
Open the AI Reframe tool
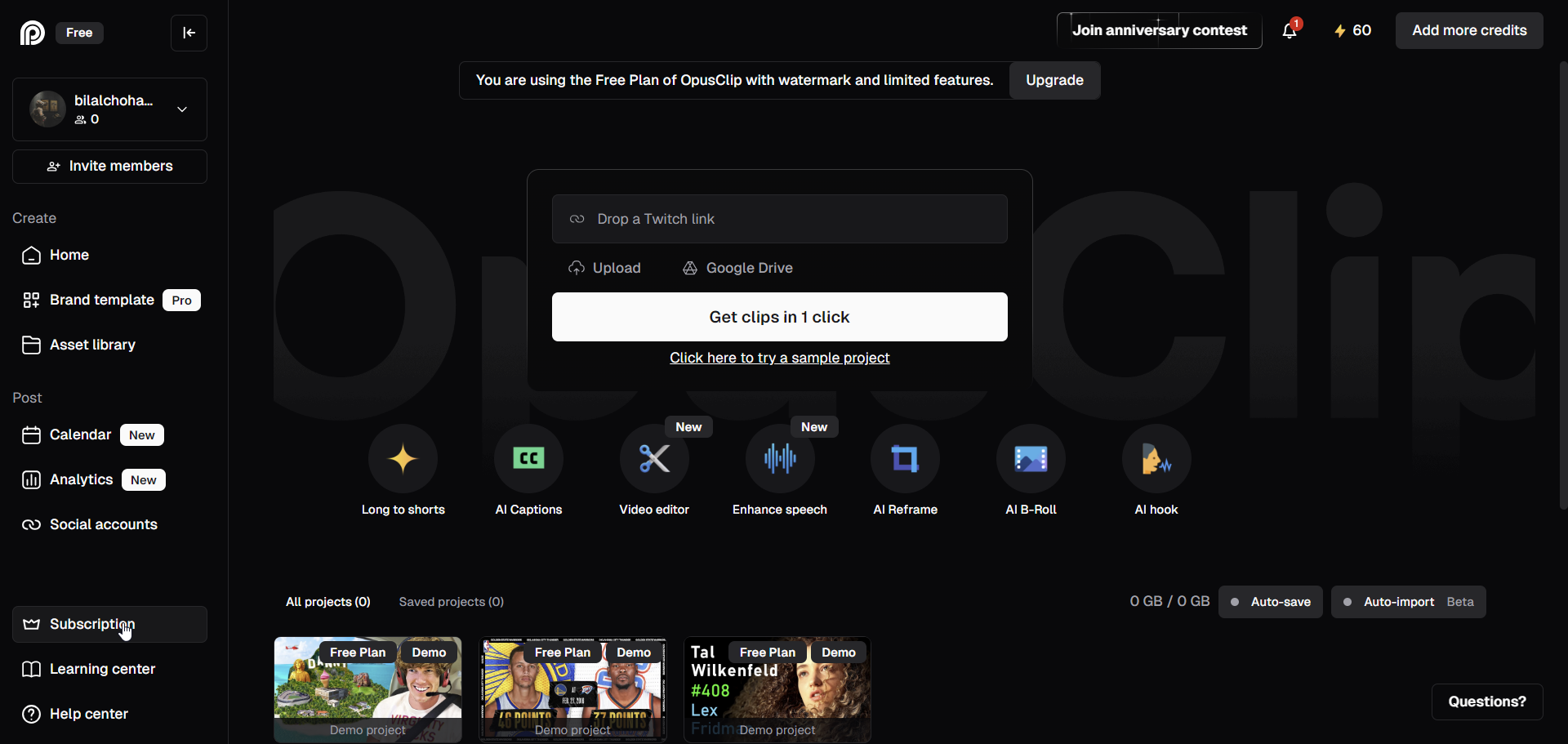click(905, 459)
